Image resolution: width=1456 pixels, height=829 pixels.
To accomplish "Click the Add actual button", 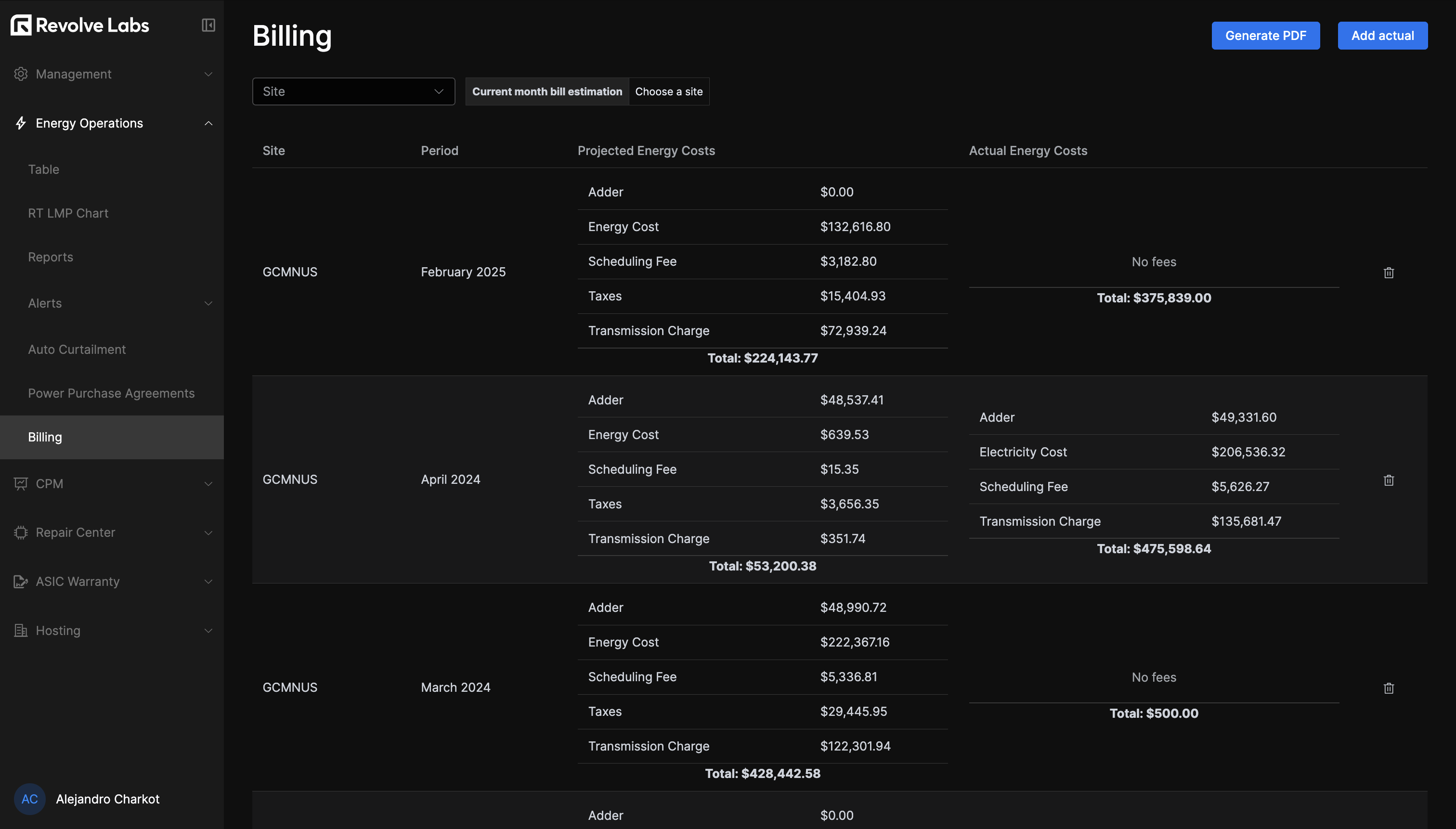I will click(1382, 35).
